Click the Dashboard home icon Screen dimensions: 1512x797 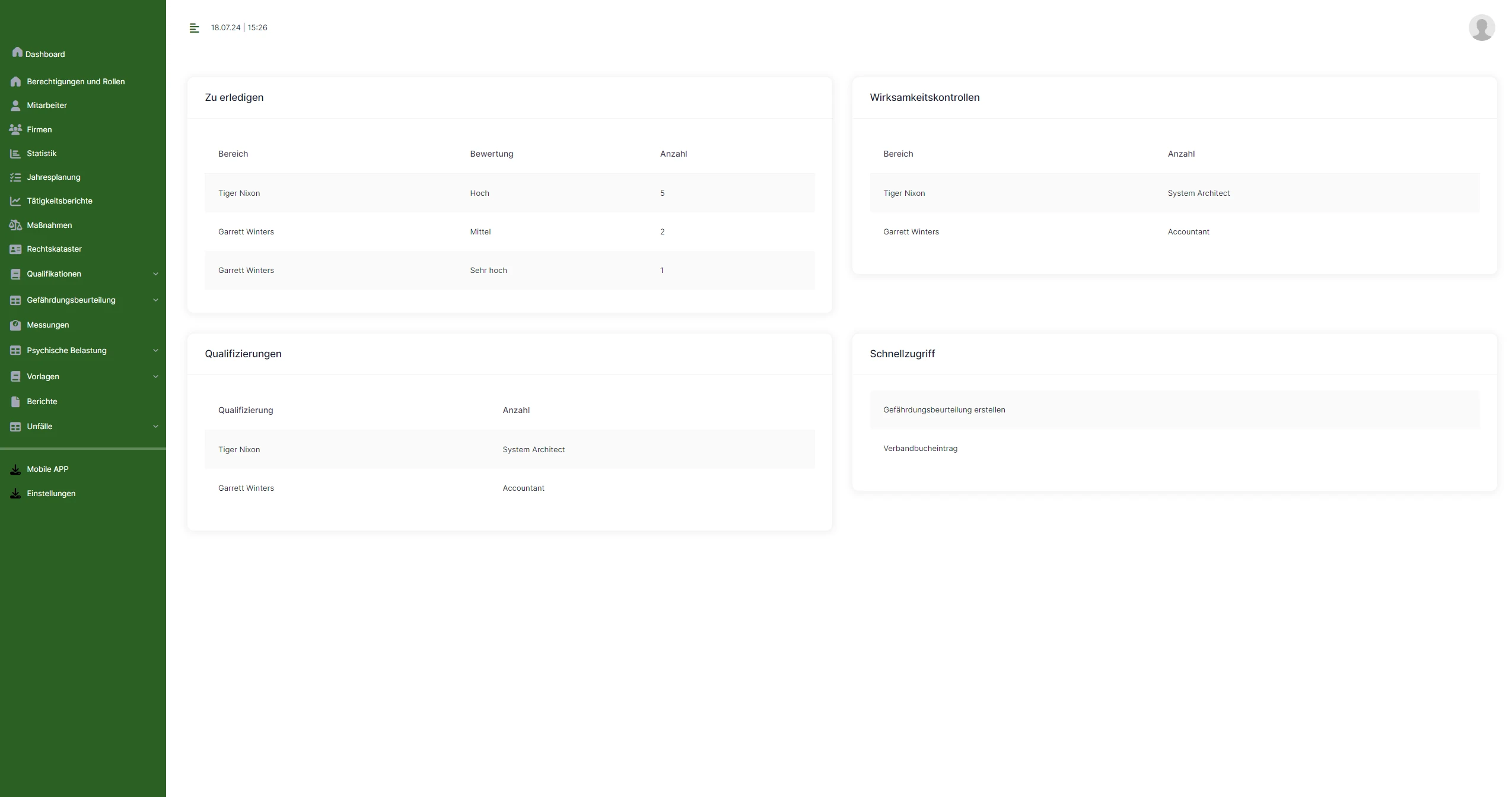point(17,52)
